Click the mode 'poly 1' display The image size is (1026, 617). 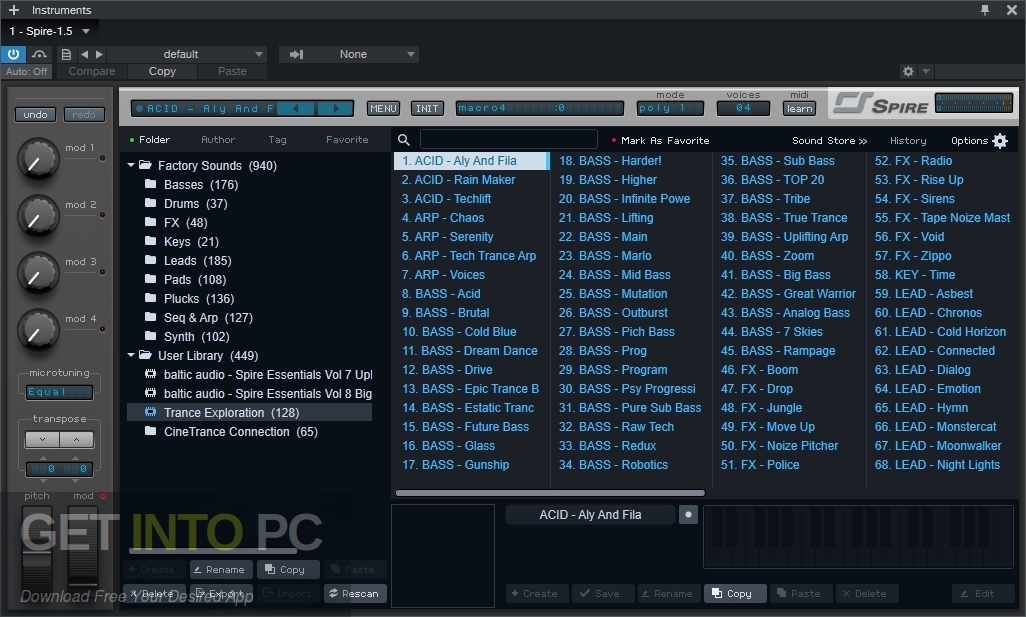[670, 108]
